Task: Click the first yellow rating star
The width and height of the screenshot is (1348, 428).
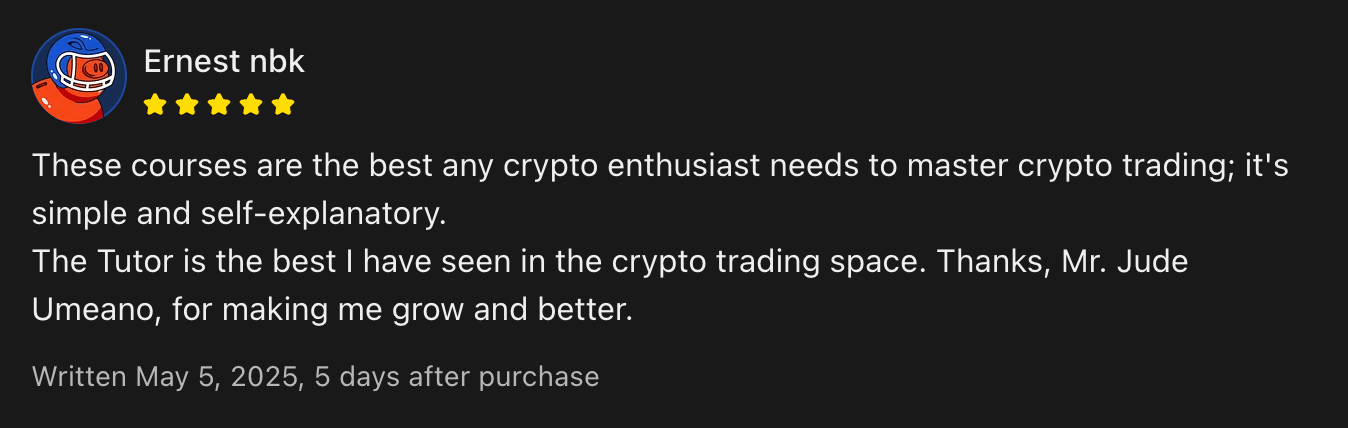Action: (154, 104)
